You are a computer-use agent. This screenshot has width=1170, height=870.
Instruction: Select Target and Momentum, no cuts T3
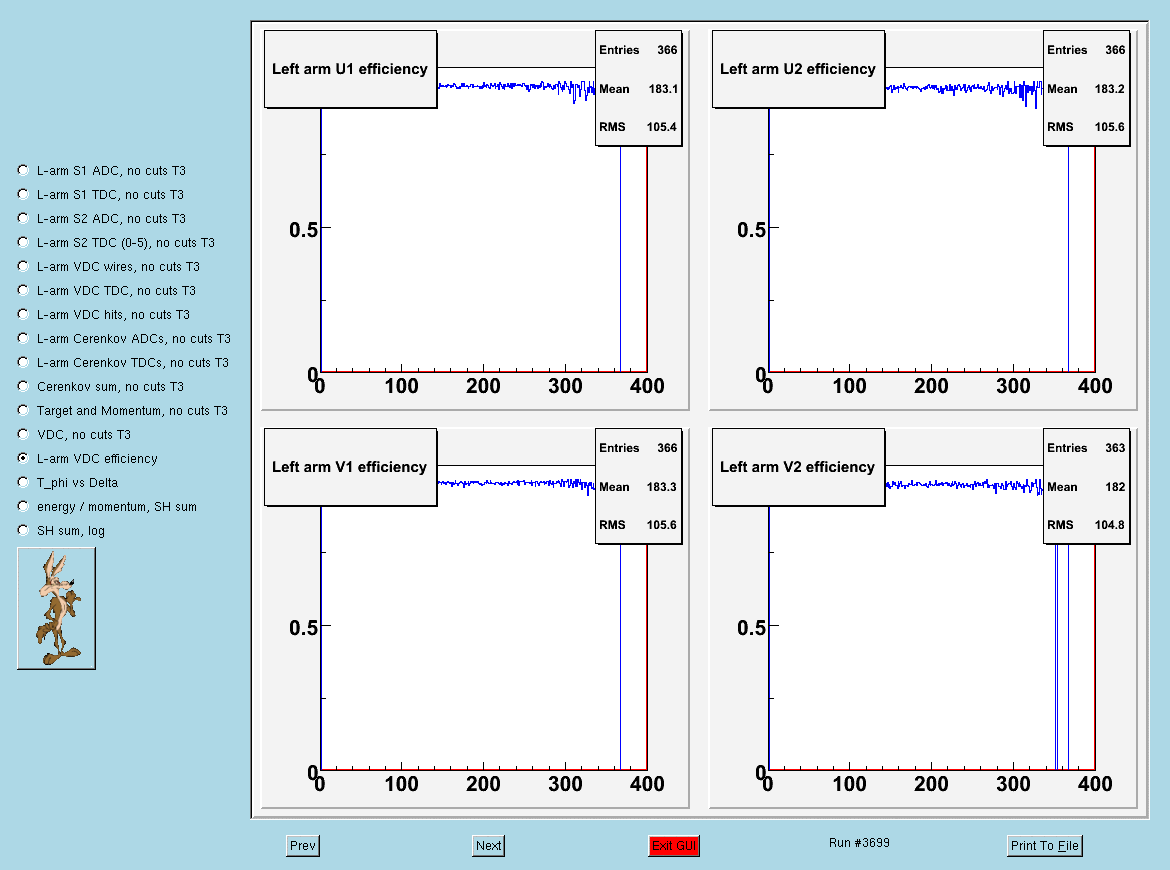coord(23,410)
